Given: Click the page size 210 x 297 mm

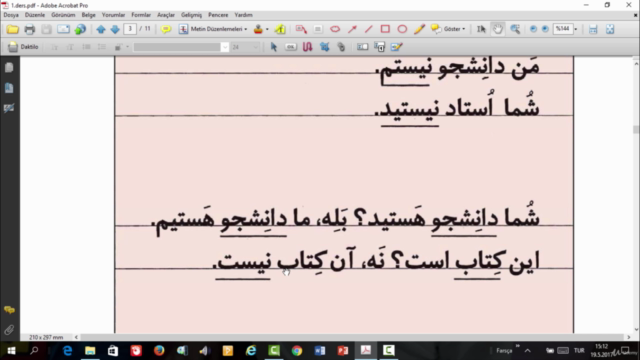Looking at the screenshot, I should tap(46, 338).
